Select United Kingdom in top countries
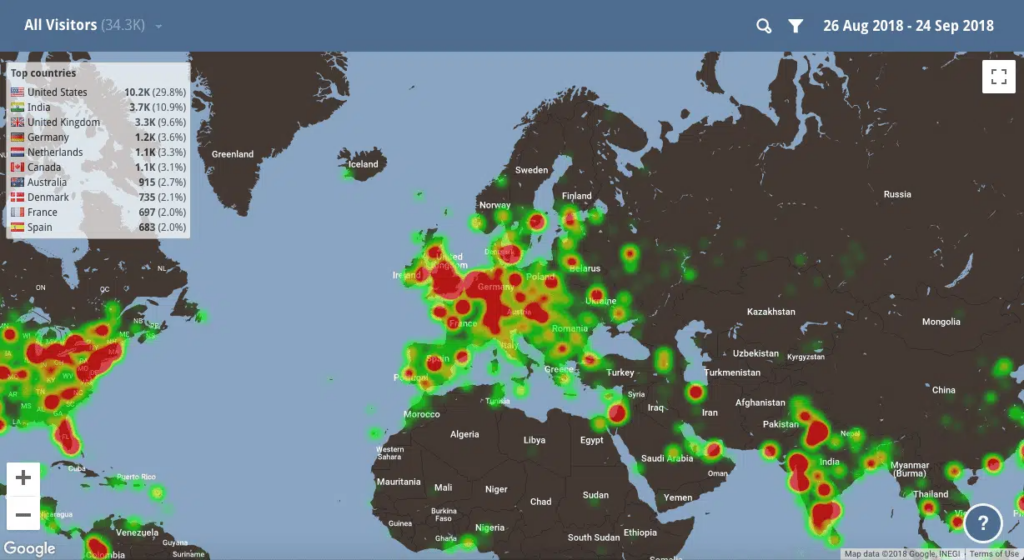This screenshot has height=560, width=1024. (x=63, y=122)
